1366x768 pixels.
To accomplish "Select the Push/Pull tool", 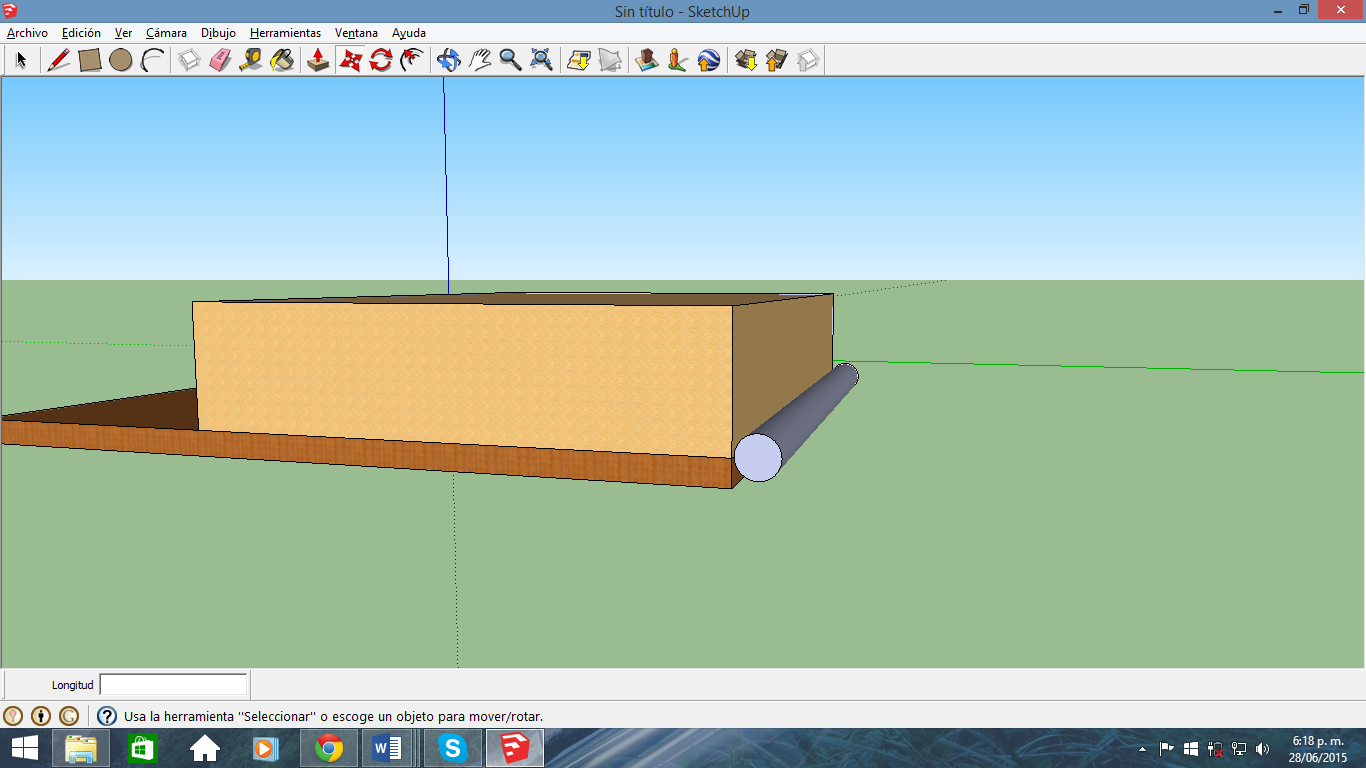I will coord(318,60).
